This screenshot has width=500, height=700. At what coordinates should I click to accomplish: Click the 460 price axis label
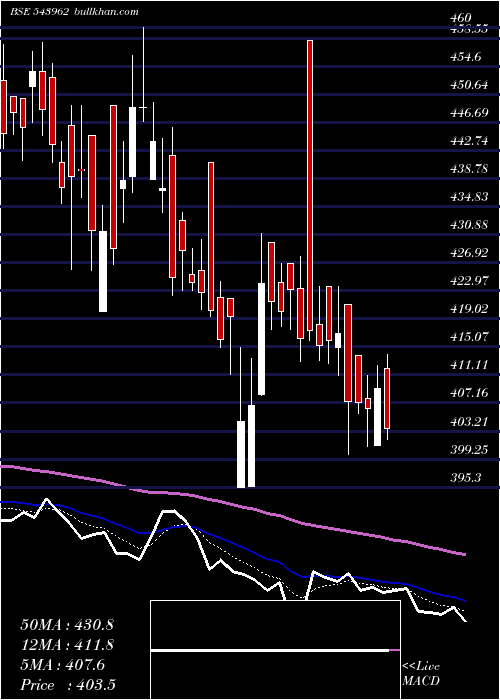point(461,18)
